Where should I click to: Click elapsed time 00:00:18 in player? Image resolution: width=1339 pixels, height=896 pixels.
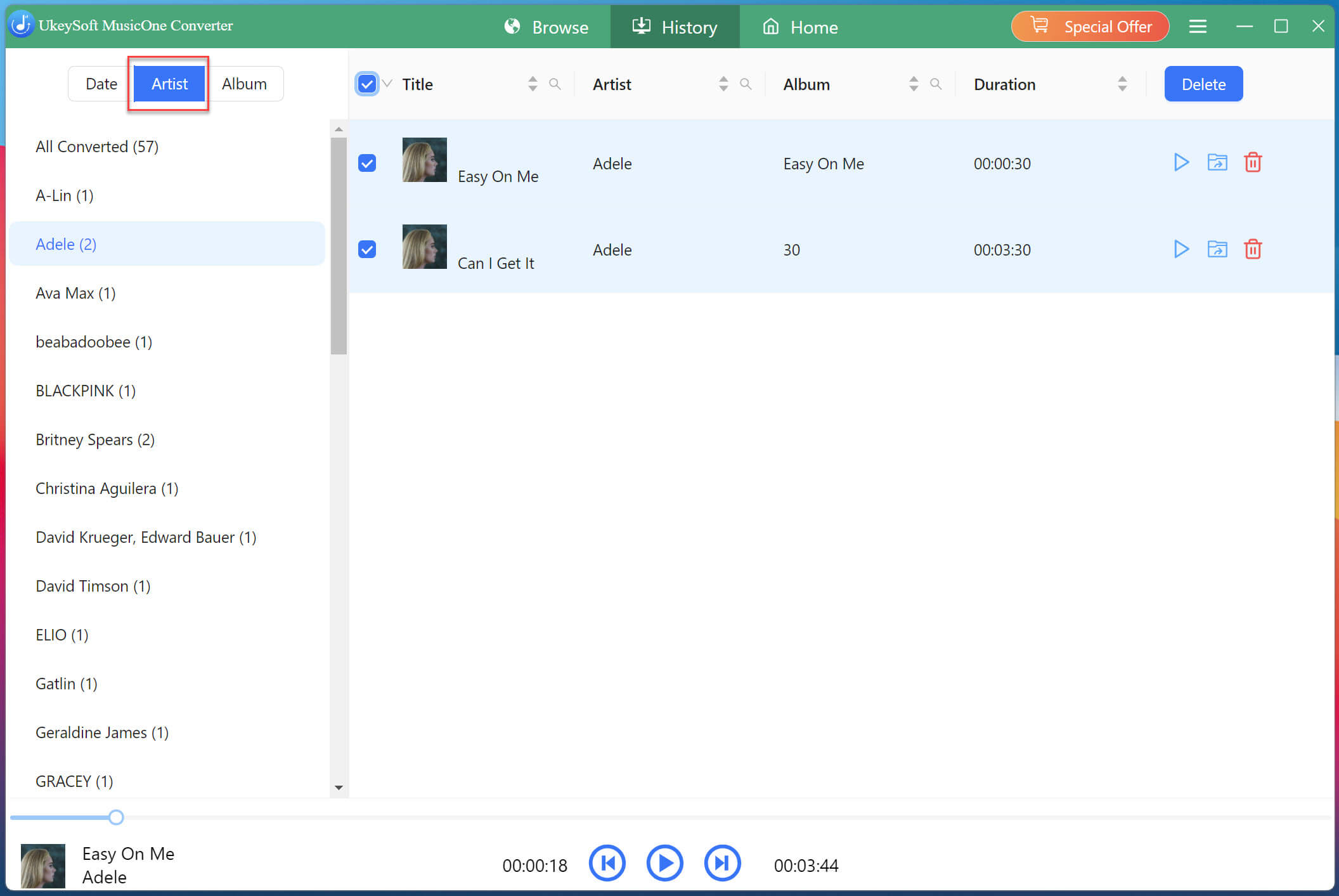tap(534, 866)
